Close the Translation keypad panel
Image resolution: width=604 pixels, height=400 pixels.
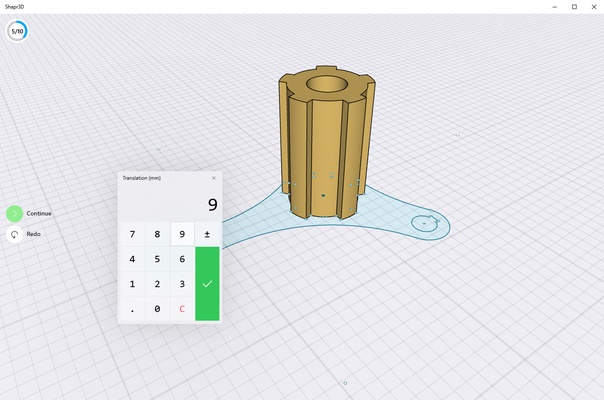pyautogui.click(x=214, y=178)
